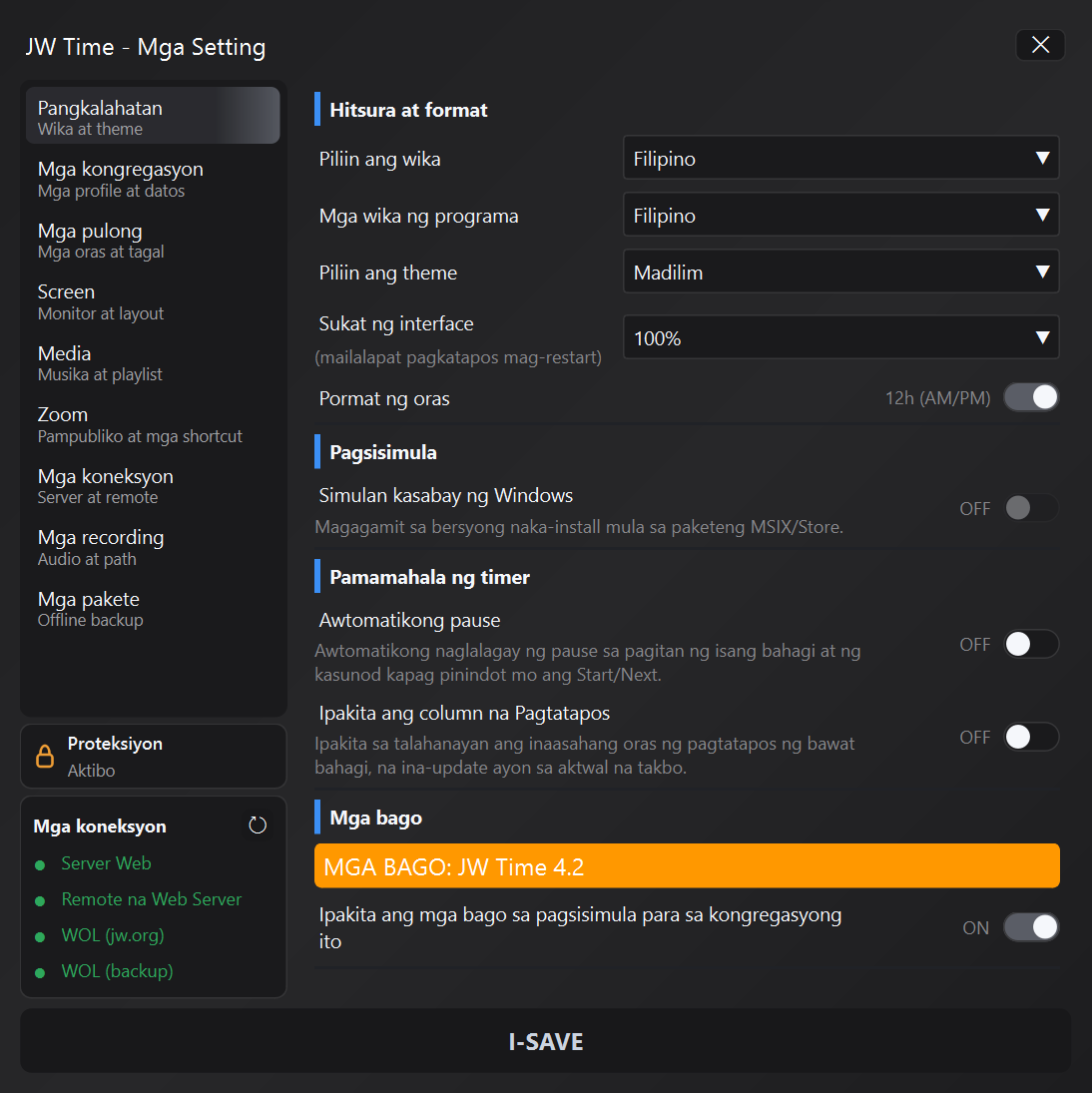Image resolution: width=1092 pixels, height=1093 pixels.
Task: Click the Pamamahala ng timer heading
Action: [x=429, y=577]
